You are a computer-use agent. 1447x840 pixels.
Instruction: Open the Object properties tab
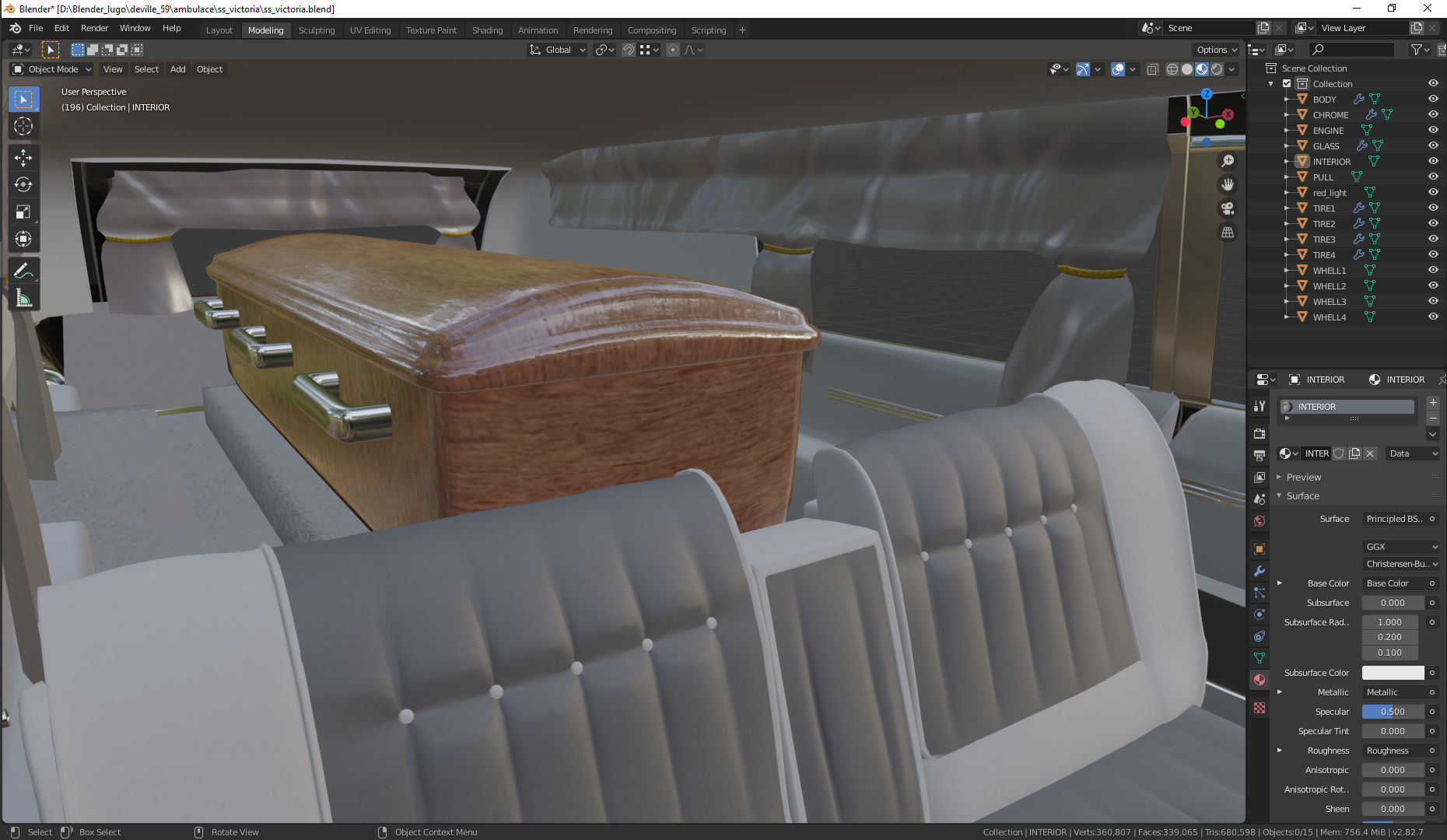tap(1260, 549)
